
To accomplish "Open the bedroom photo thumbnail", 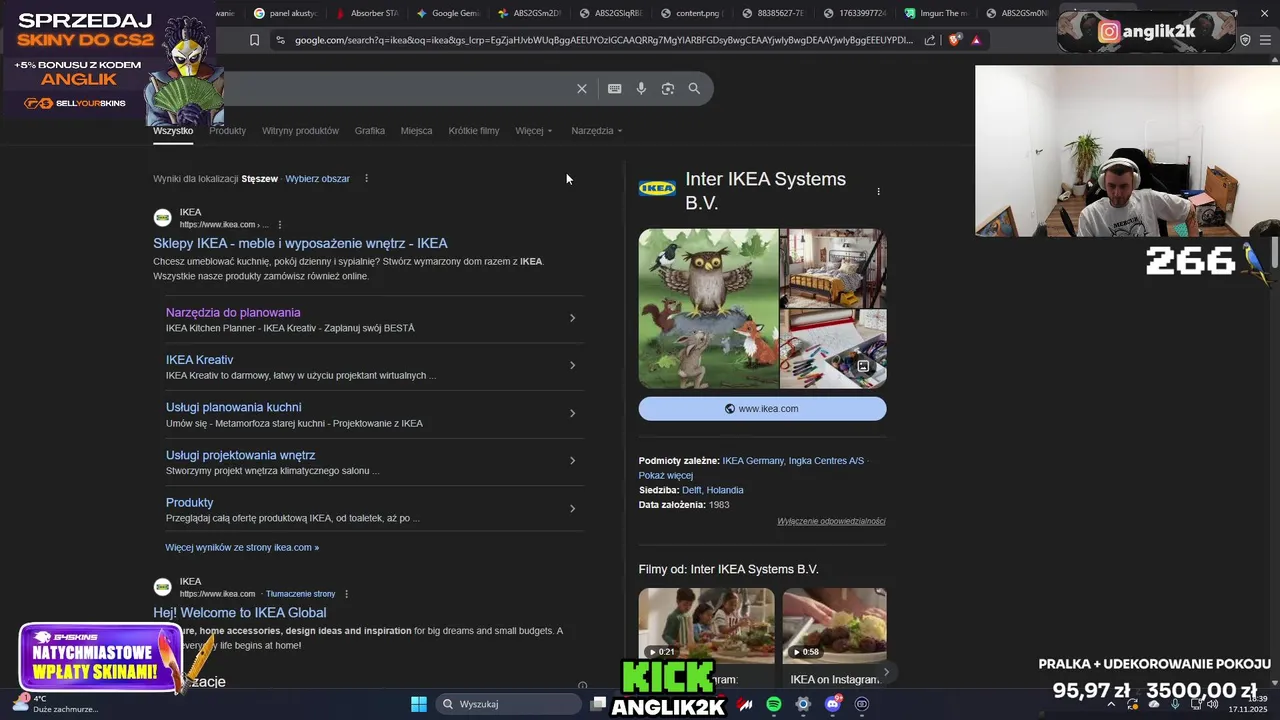I will point(833,268).
